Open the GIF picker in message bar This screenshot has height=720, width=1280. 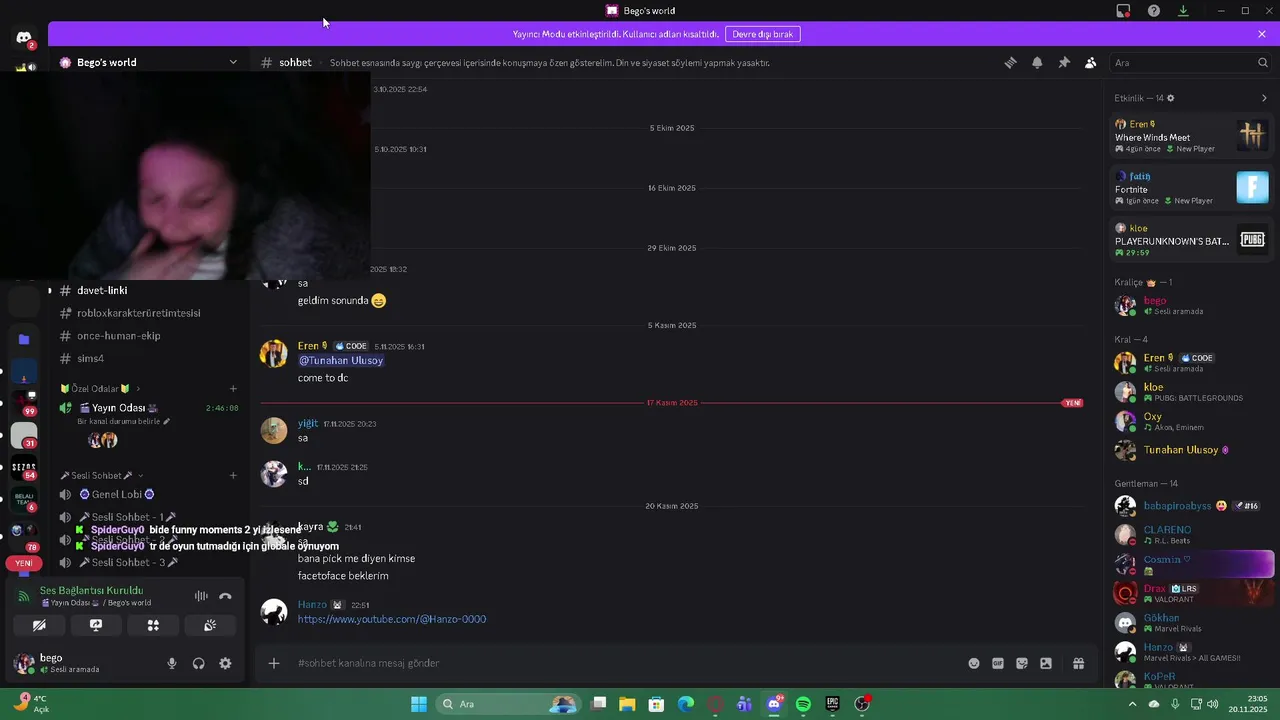tap(998, 663)
